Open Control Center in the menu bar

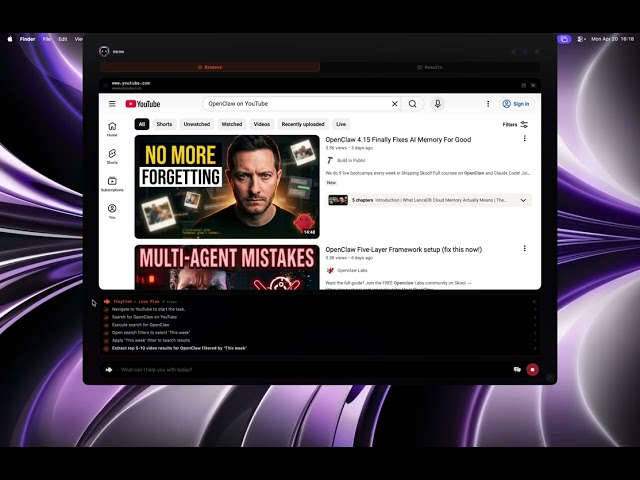581,39
